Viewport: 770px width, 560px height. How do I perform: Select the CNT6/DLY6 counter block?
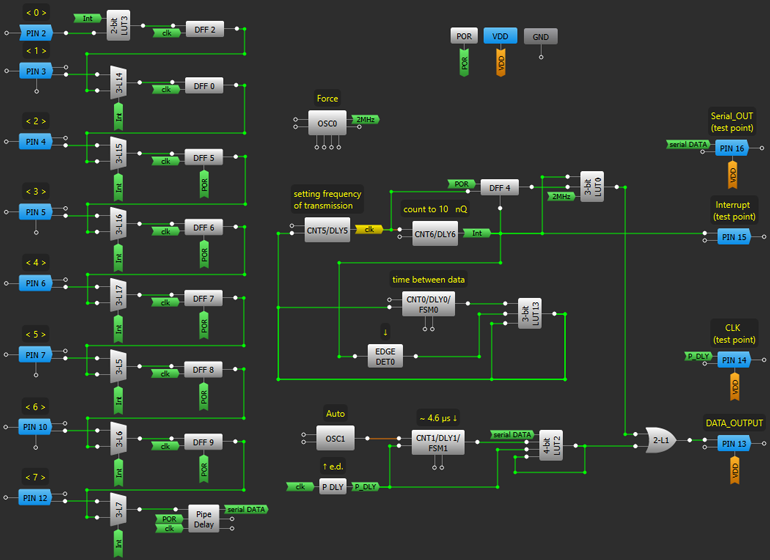pyautogui.click(x=435, y=233)
